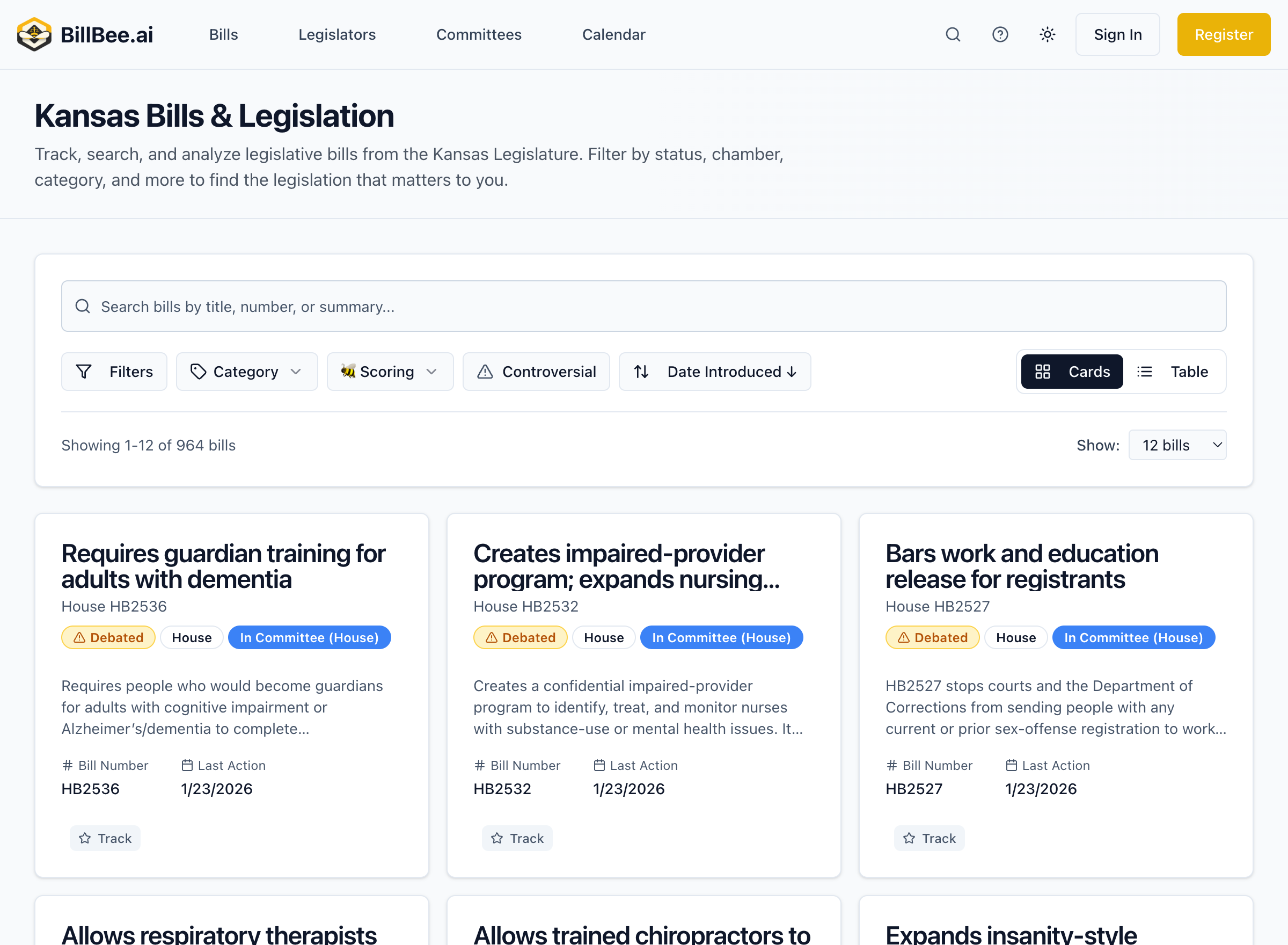
Task: Track the HB2536 guardian training bill
Action: [x=105, y=838]
